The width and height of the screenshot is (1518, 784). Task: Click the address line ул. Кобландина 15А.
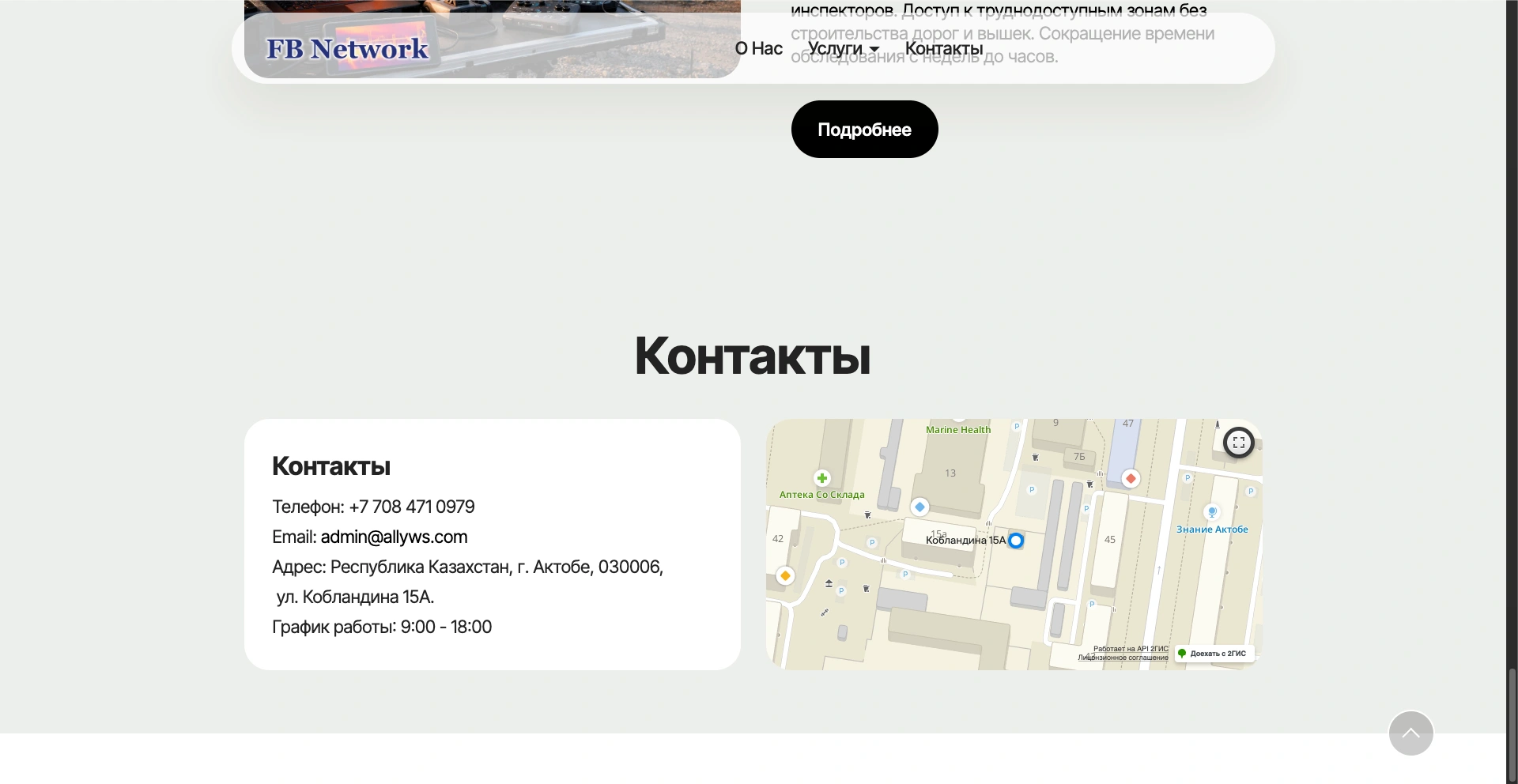pyautogui.click(x=355, y=597)
